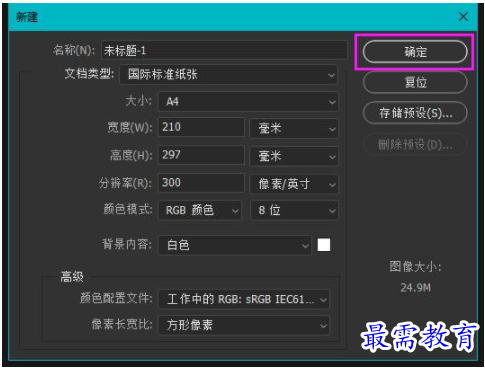Close the 新建 dialog window
This screenshot has width=485, height=368.
[x=463, y=16]
